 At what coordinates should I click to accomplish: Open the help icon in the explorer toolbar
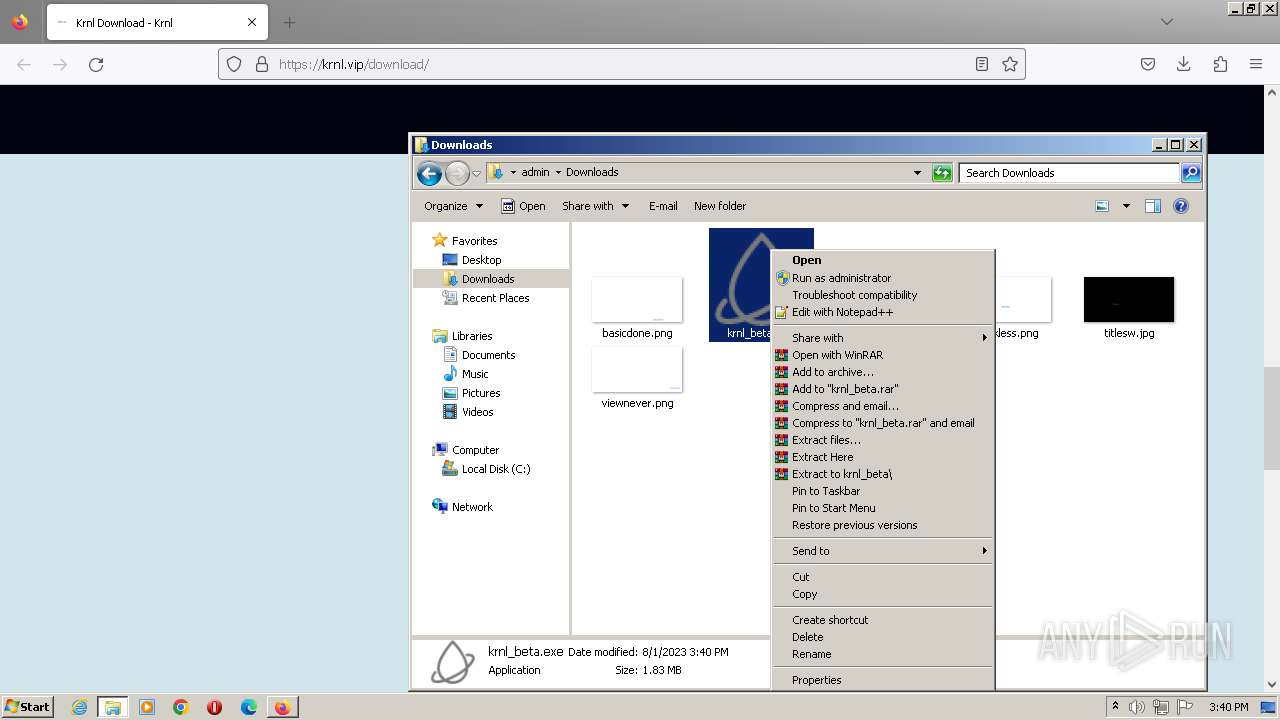(1181, 206)
